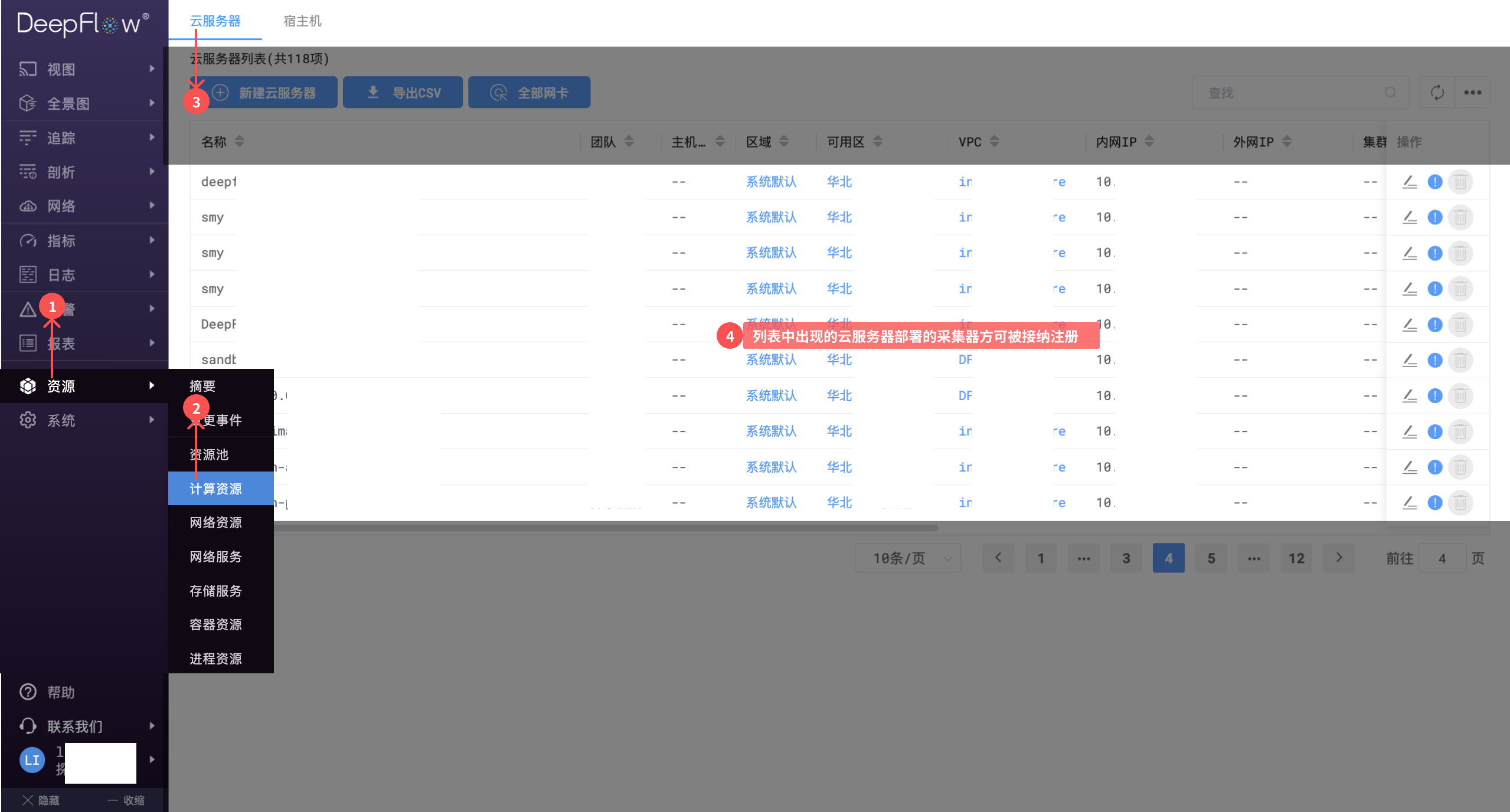Toggle sorting on the 内网IP column

pos(1149,142)
